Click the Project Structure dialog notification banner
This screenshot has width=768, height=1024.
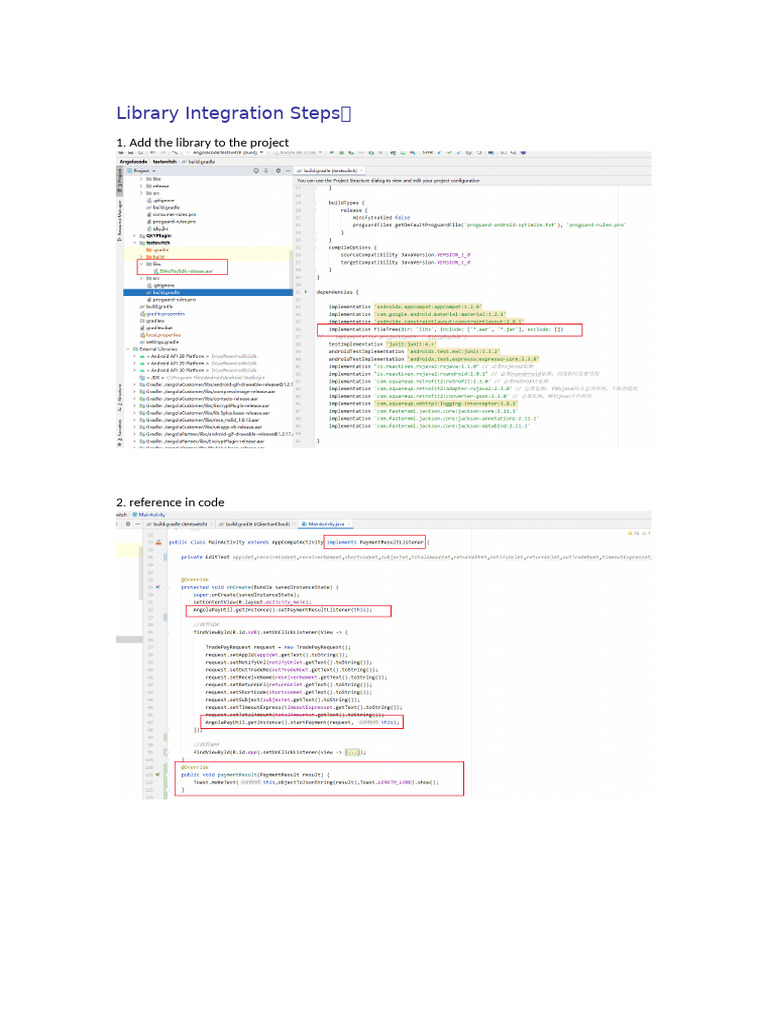(472, 180)
